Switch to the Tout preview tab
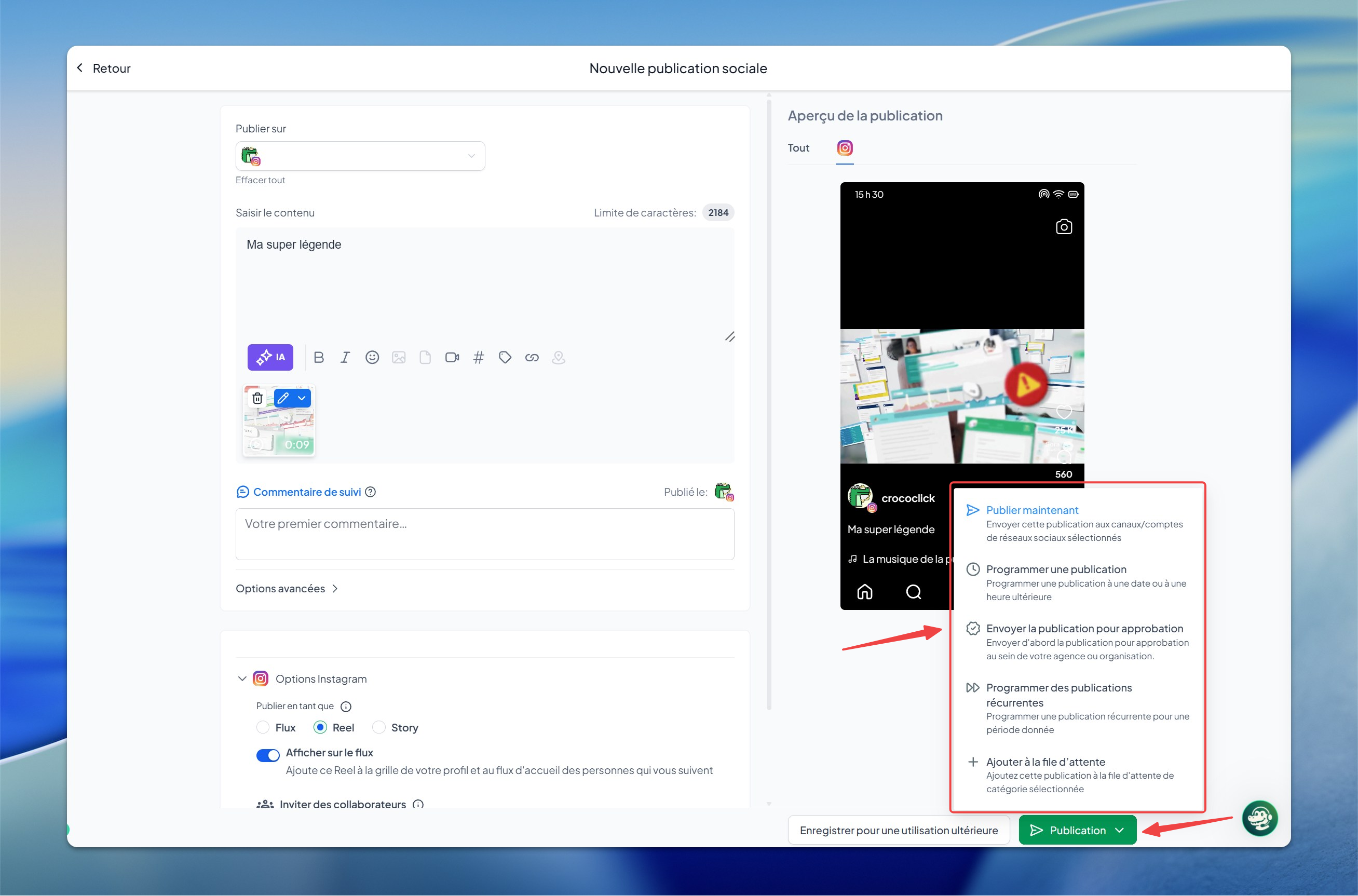Image resolution: width=1358 pixels, height=896 pixels. 798,148
